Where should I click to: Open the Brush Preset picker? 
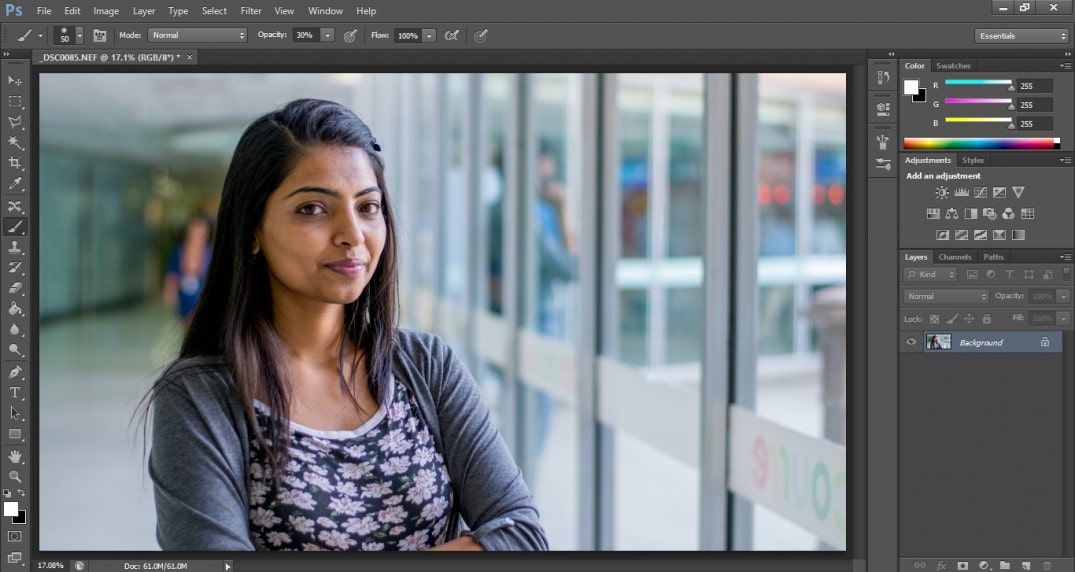click(x=69, y=35)
